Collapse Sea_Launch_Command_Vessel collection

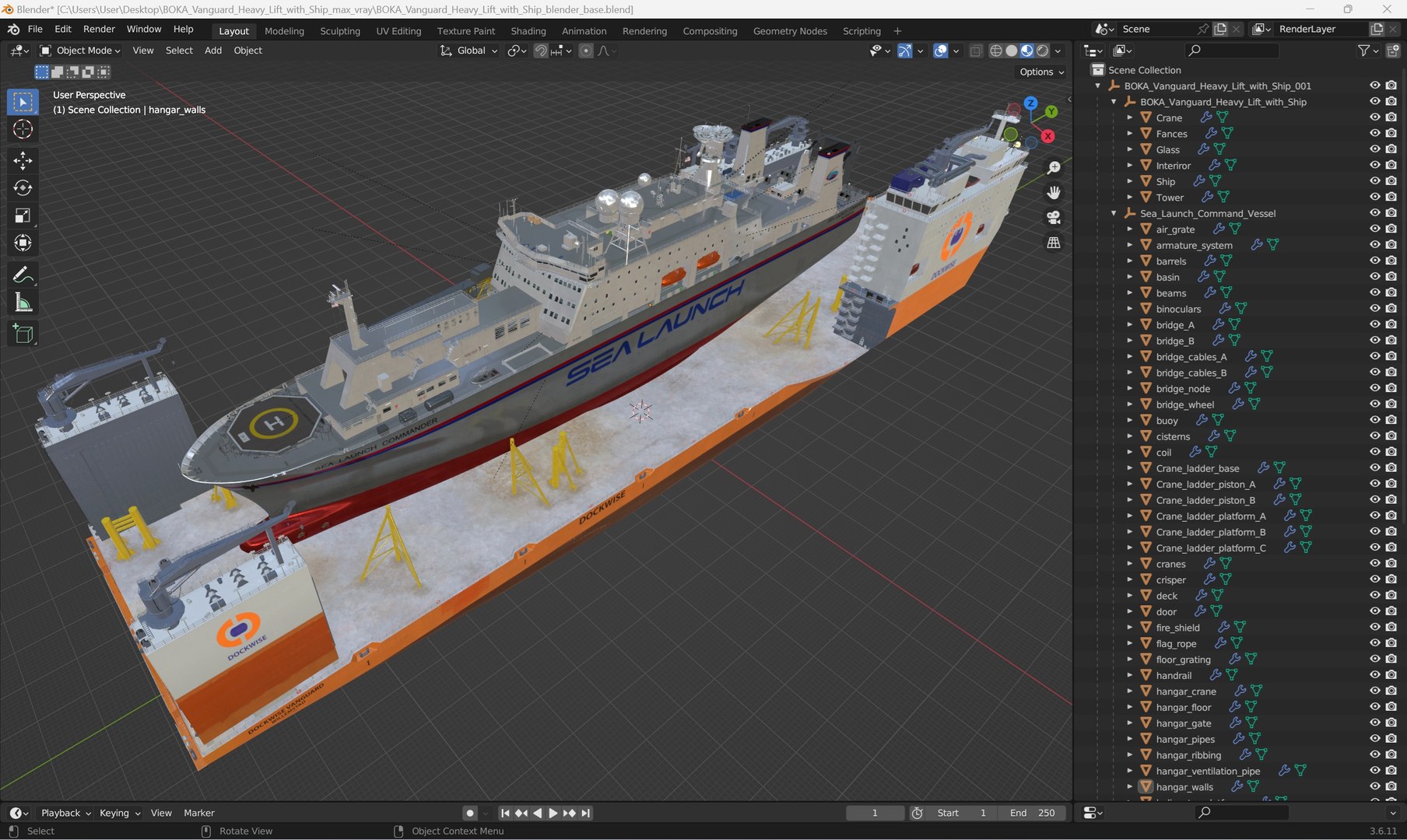coord(1114,213)
